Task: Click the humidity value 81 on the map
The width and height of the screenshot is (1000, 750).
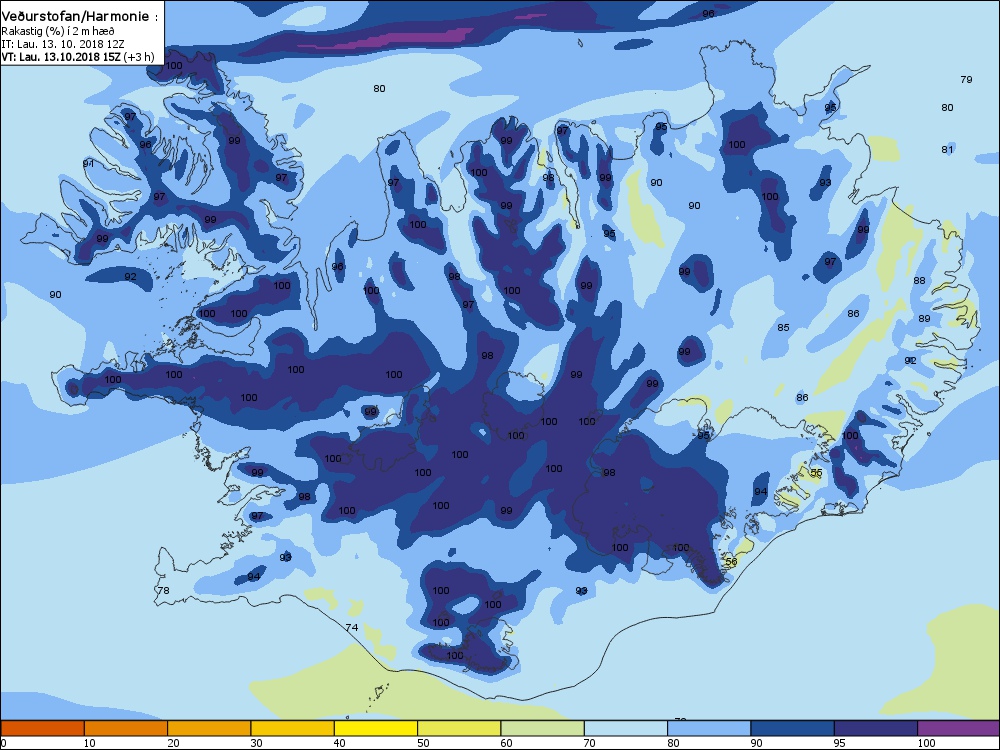Action: pyautogui.click(x=947, y=149)
